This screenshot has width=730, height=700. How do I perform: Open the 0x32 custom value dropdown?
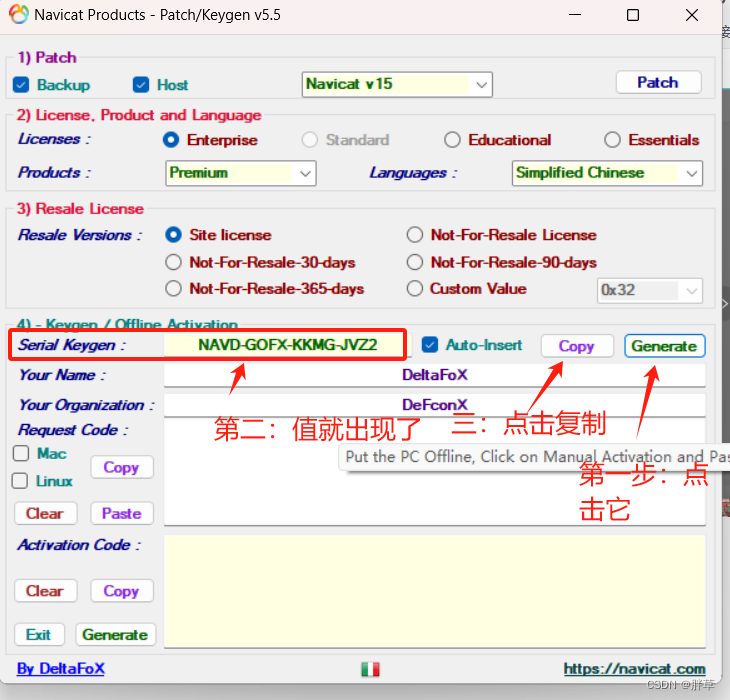point(649,291)
